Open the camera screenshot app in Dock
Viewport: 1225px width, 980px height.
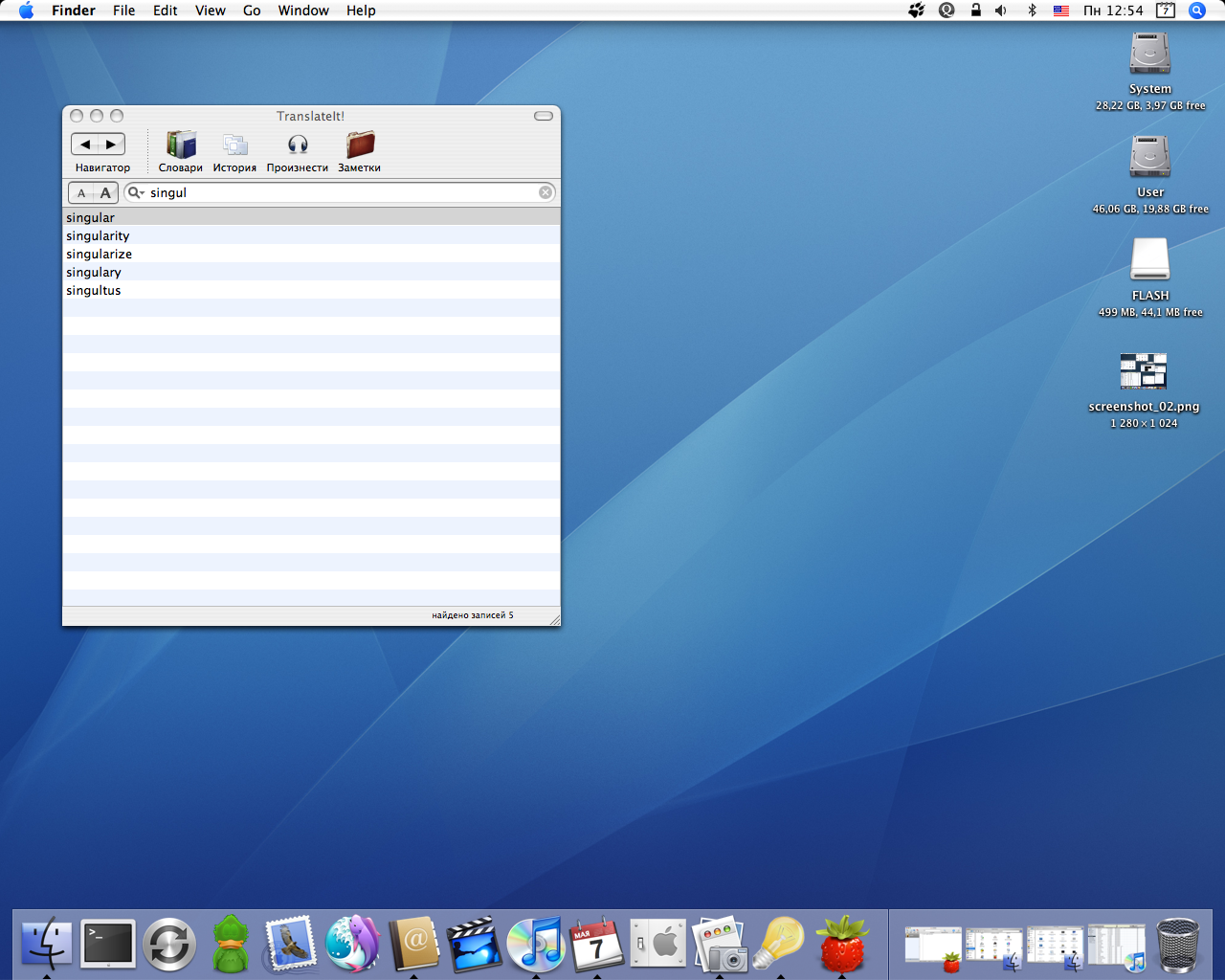[720, 944]
